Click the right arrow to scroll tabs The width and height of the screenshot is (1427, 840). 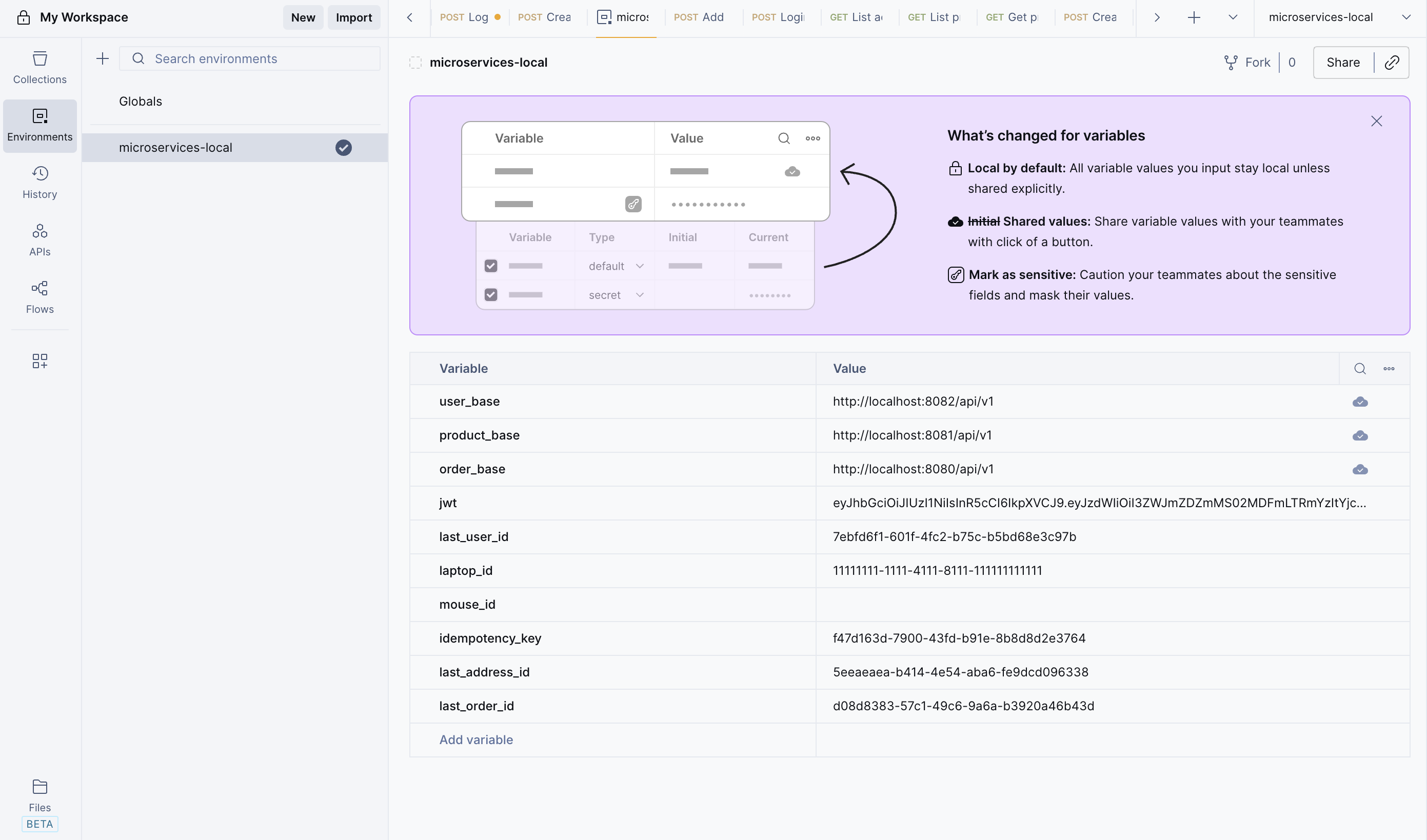(x=1156, y=17)
